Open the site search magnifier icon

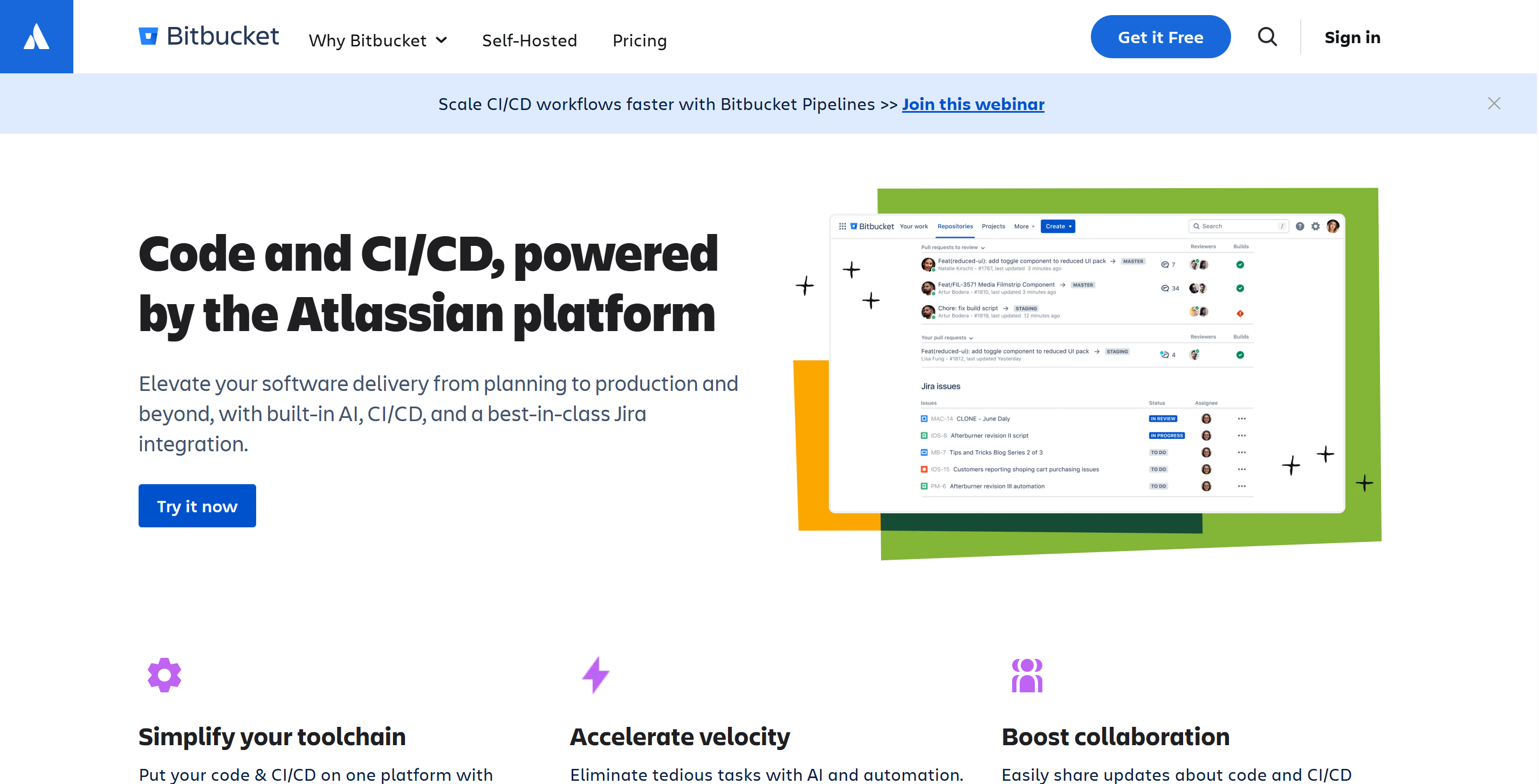tap(1267, 37)
